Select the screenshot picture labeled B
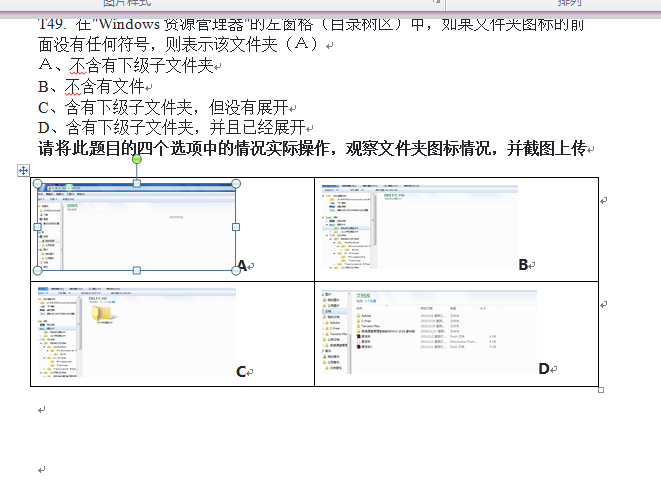This screenshot has height=484, width=661. tap(420, 226)
